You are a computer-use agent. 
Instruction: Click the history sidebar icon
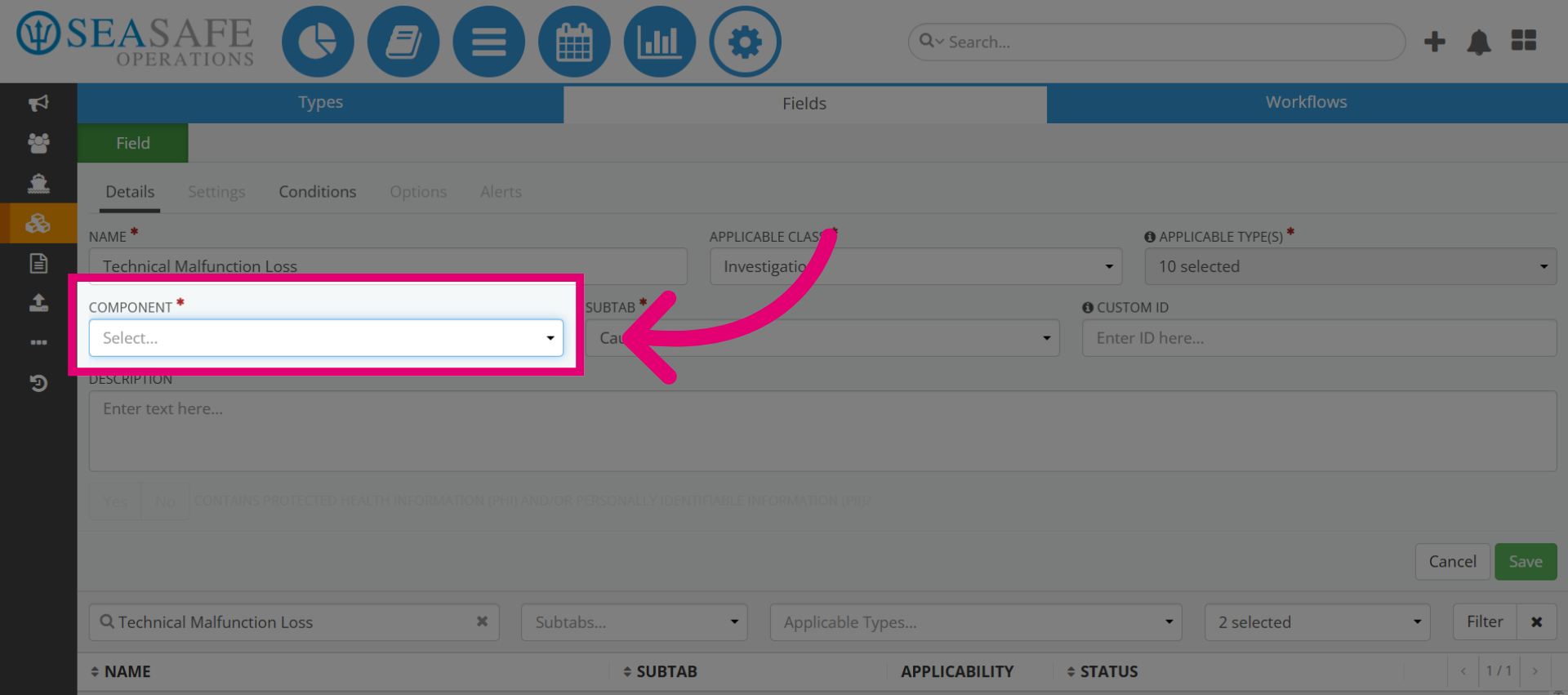point(38,383)
